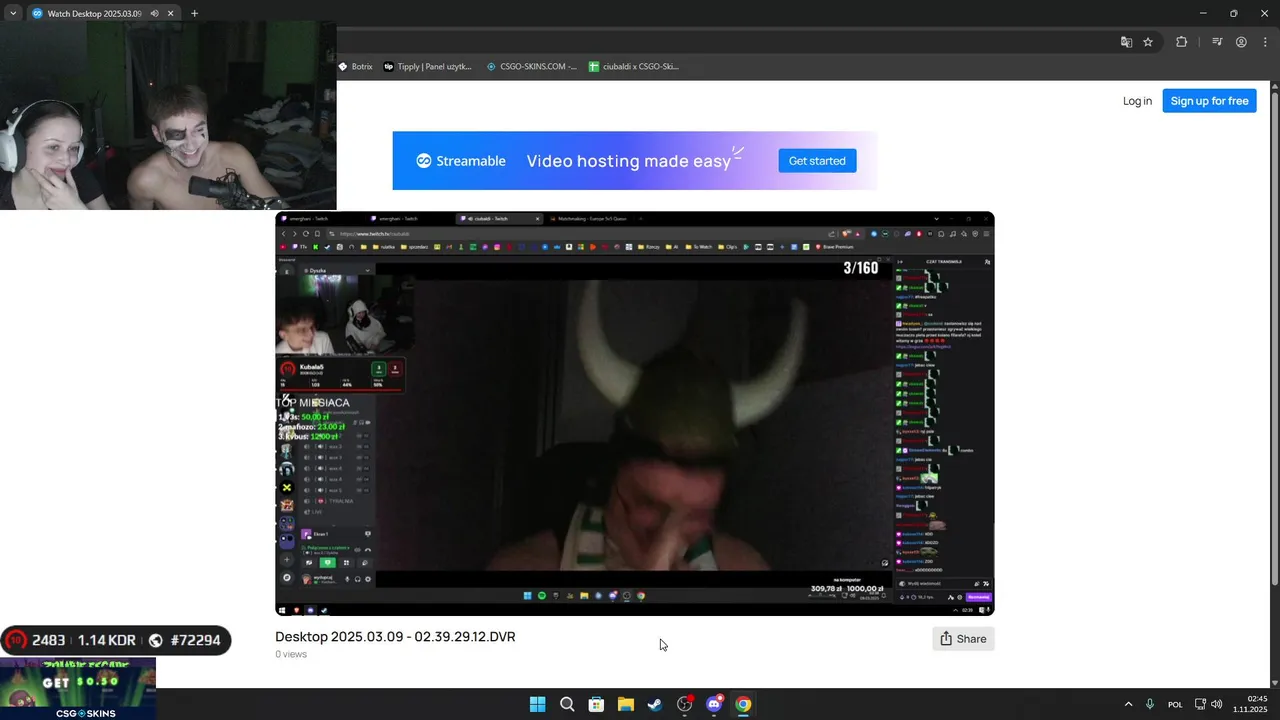Click the video title Desktop 2025.03.09 - 02.39.29.12.DVR

(x=395, y=637)
